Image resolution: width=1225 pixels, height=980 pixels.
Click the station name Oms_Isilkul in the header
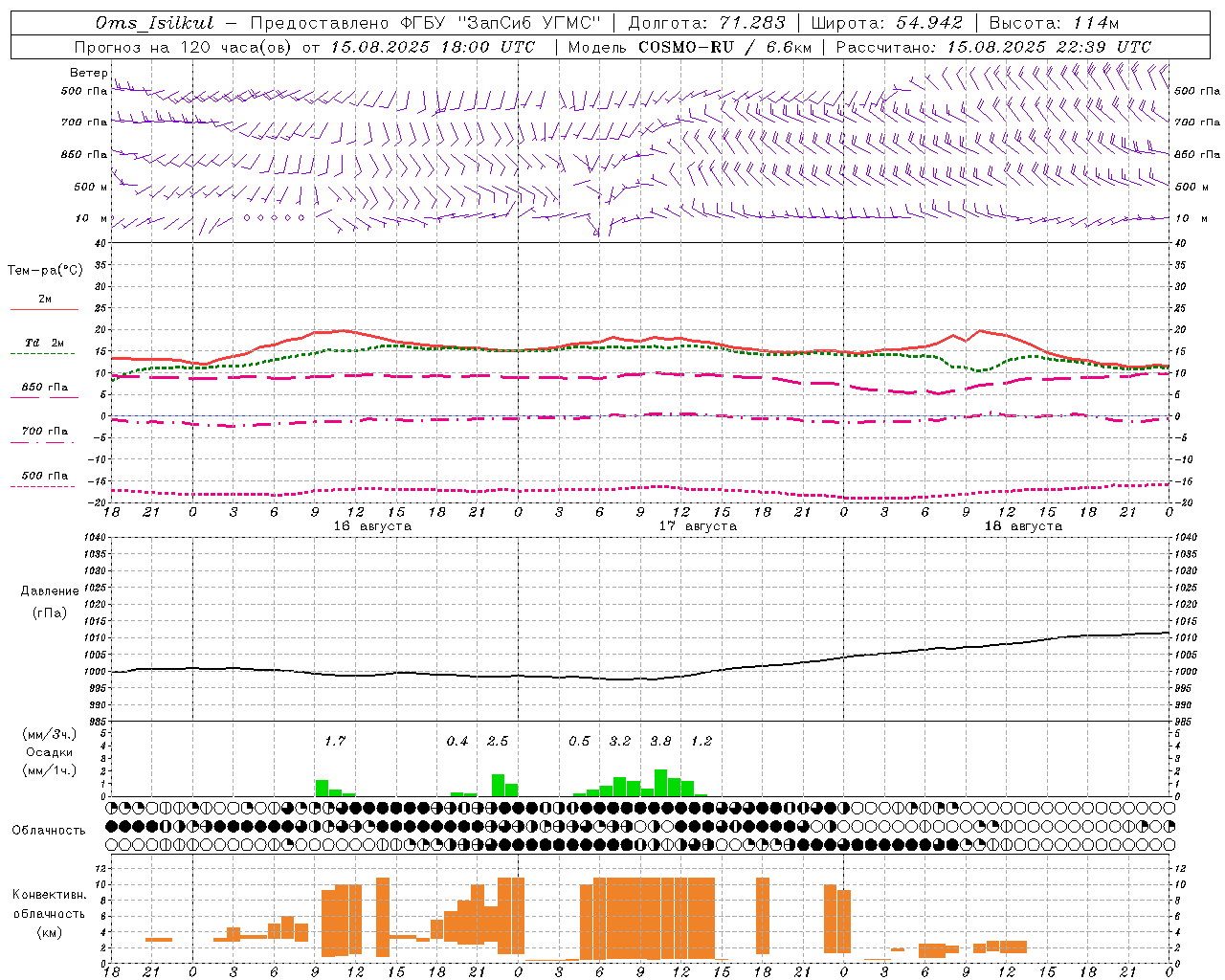click(155, 23)
